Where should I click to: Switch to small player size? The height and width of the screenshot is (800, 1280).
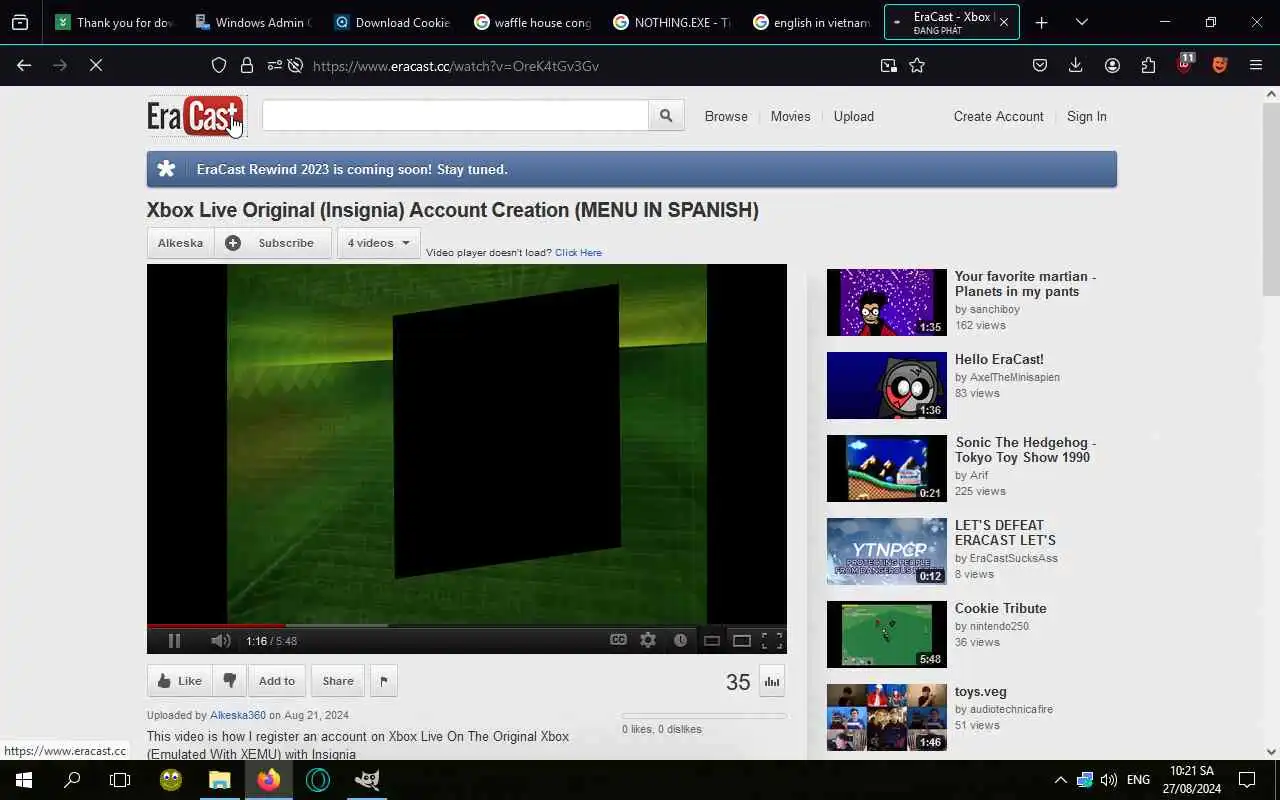712,641
